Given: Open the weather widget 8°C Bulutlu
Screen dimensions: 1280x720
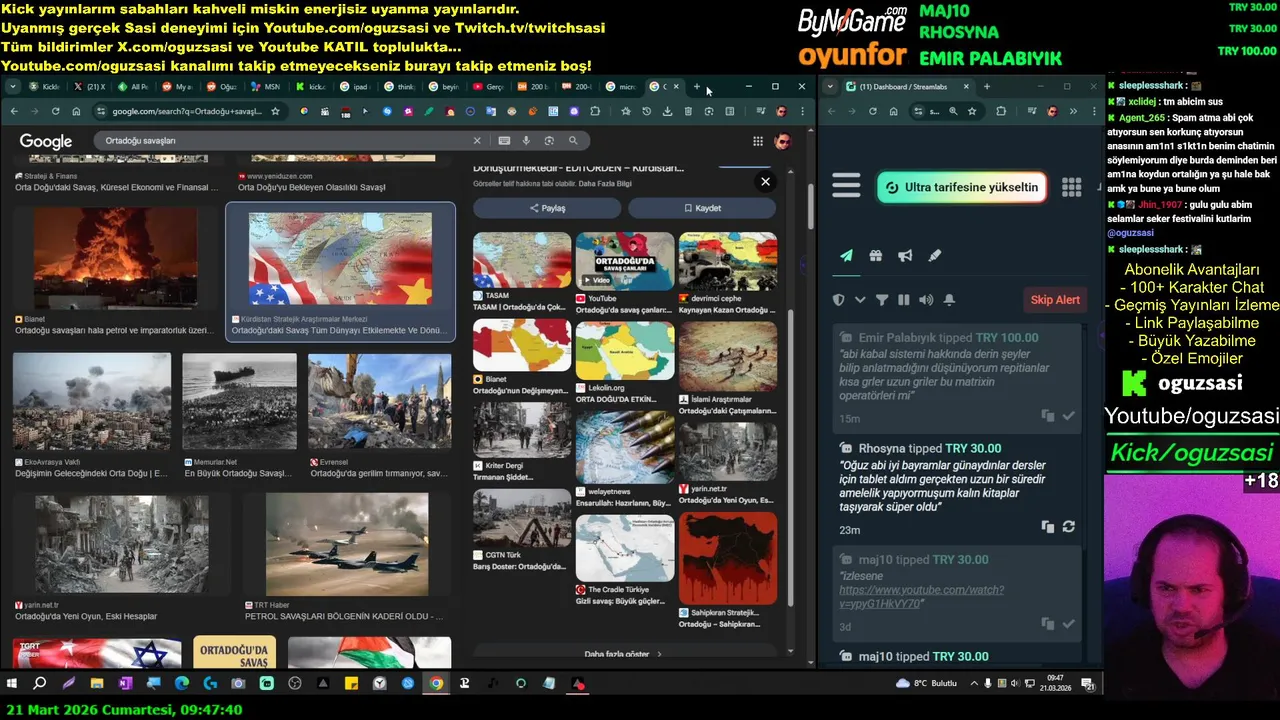Looking at the screenshot, I should point(926,683).
